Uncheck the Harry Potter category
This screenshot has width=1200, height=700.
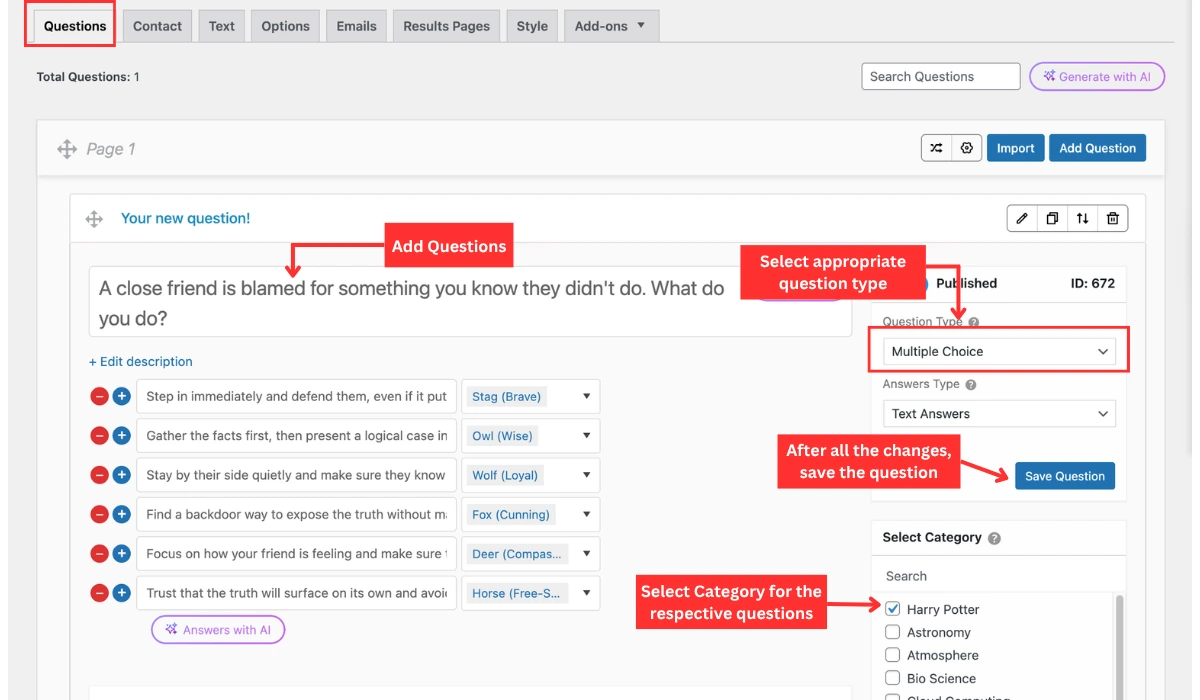click(893, 609)
